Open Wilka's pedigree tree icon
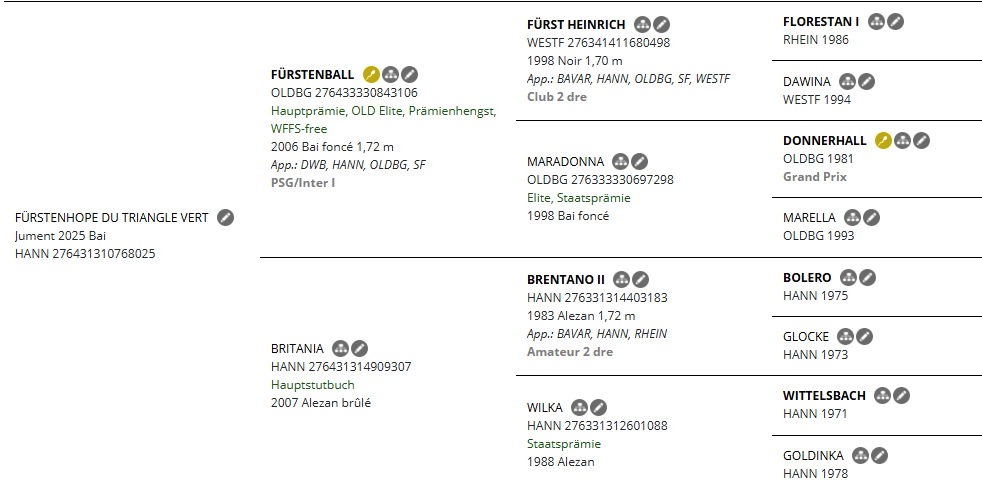Viewport: 982px width, 500px height. 579,407
